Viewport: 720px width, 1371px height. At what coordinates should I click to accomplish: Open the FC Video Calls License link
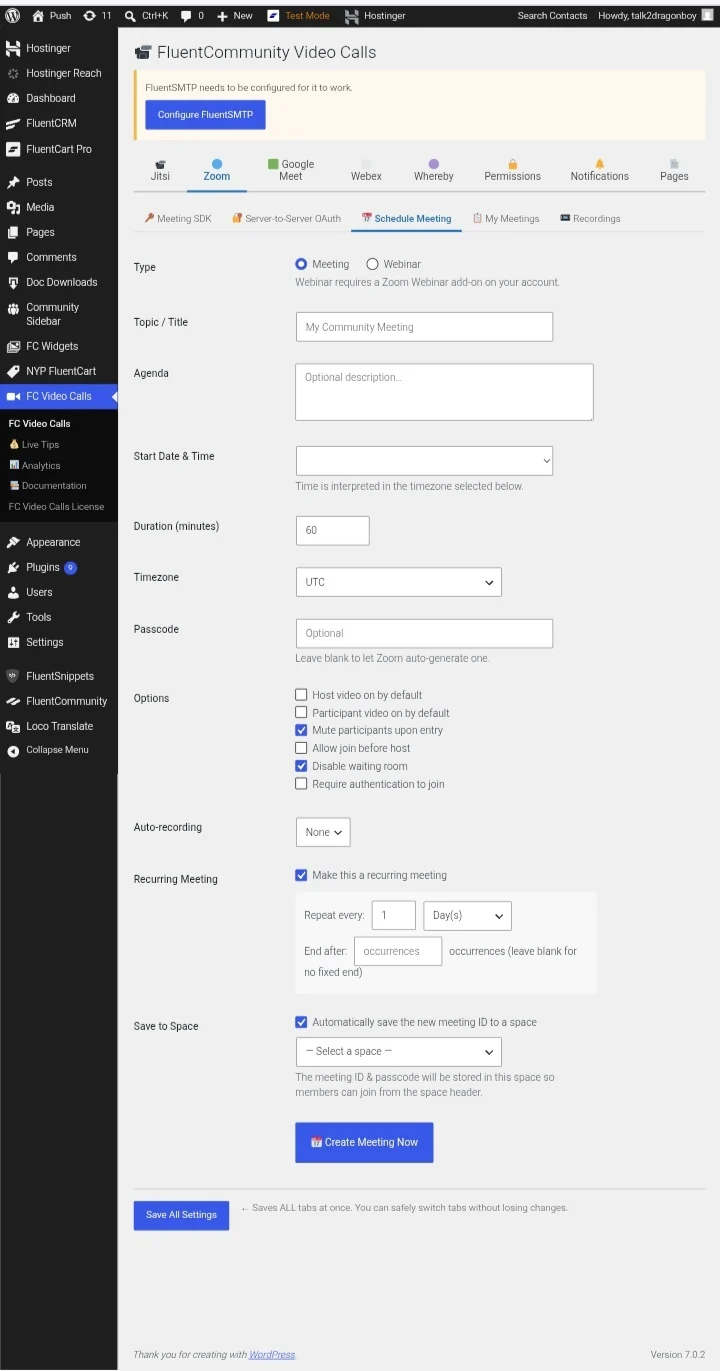(56, 507)
